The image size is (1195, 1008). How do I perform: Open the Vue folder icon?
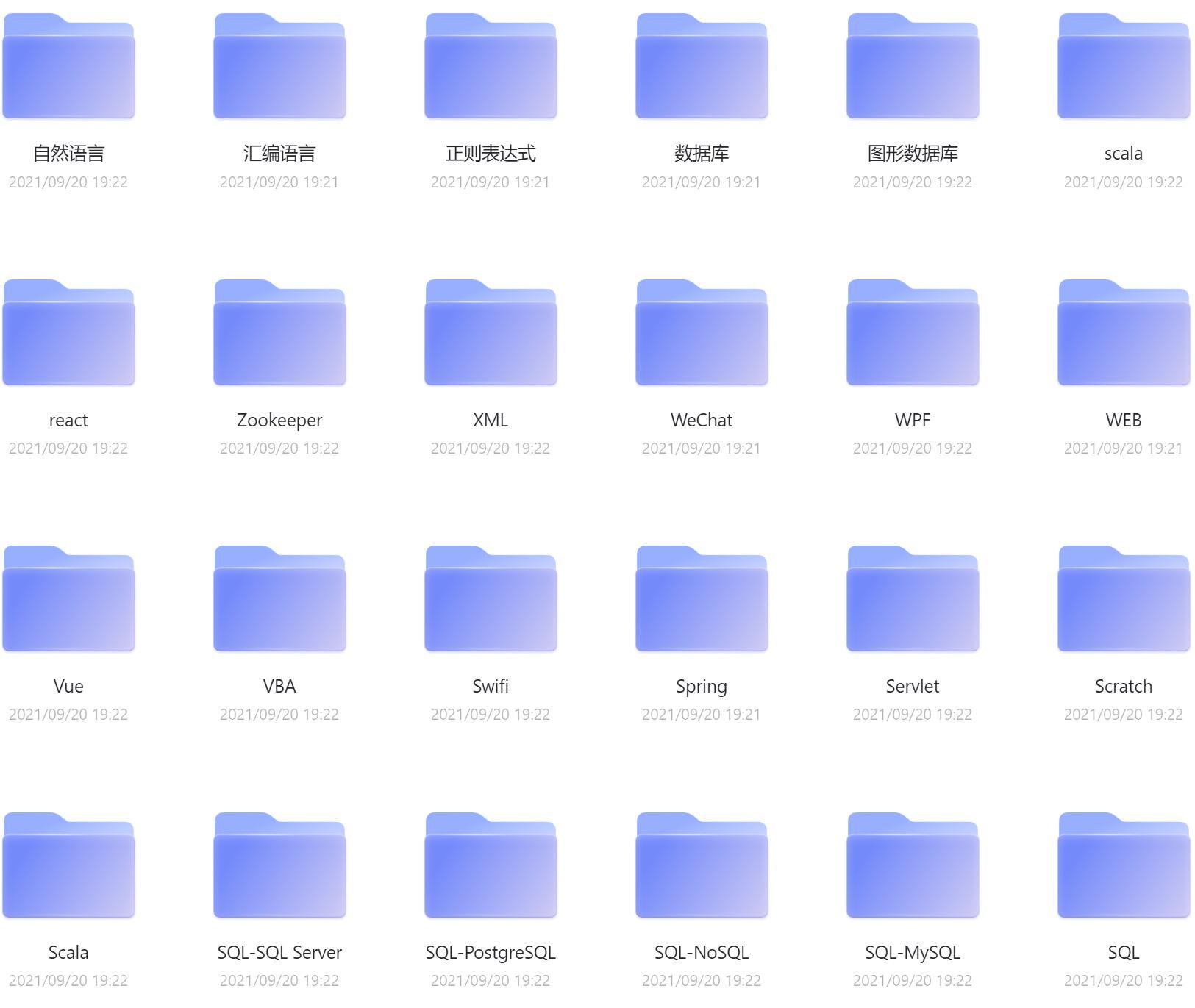click(x=68, y=598)
